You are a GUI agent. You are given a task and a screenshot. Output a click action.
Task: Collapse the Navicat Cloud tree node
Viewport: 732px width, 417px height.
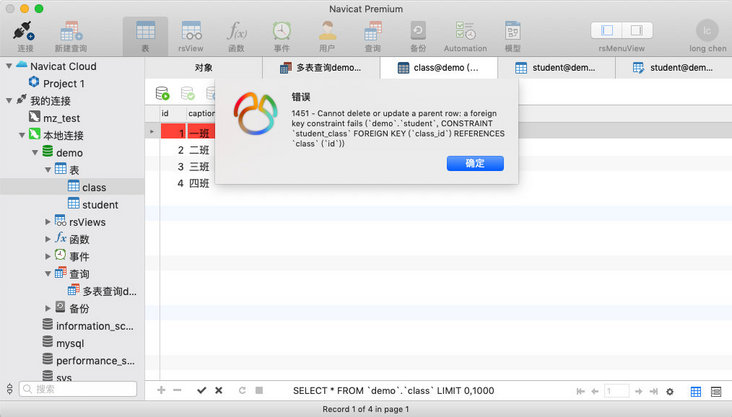point(9,66)
